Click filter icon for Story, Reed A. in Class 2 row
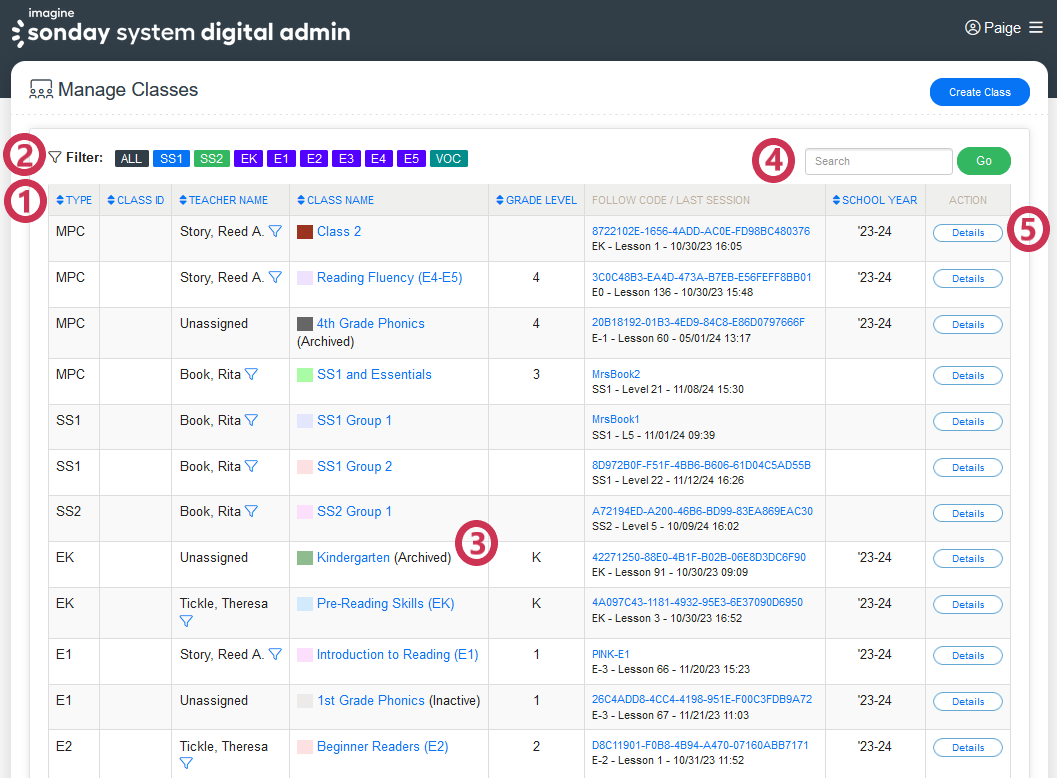The image size is (1057, 778). tap(275, 232)
